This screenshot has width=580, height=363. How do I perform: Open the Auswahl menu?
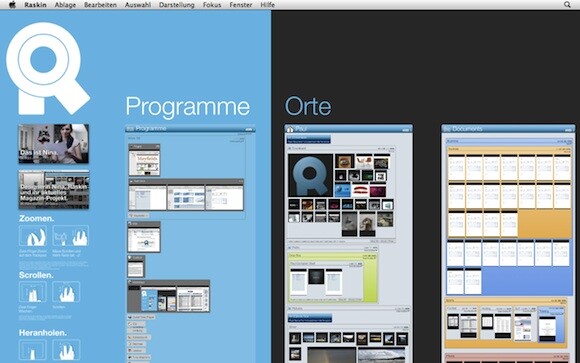pyautogui.click(x=138, y=5)
